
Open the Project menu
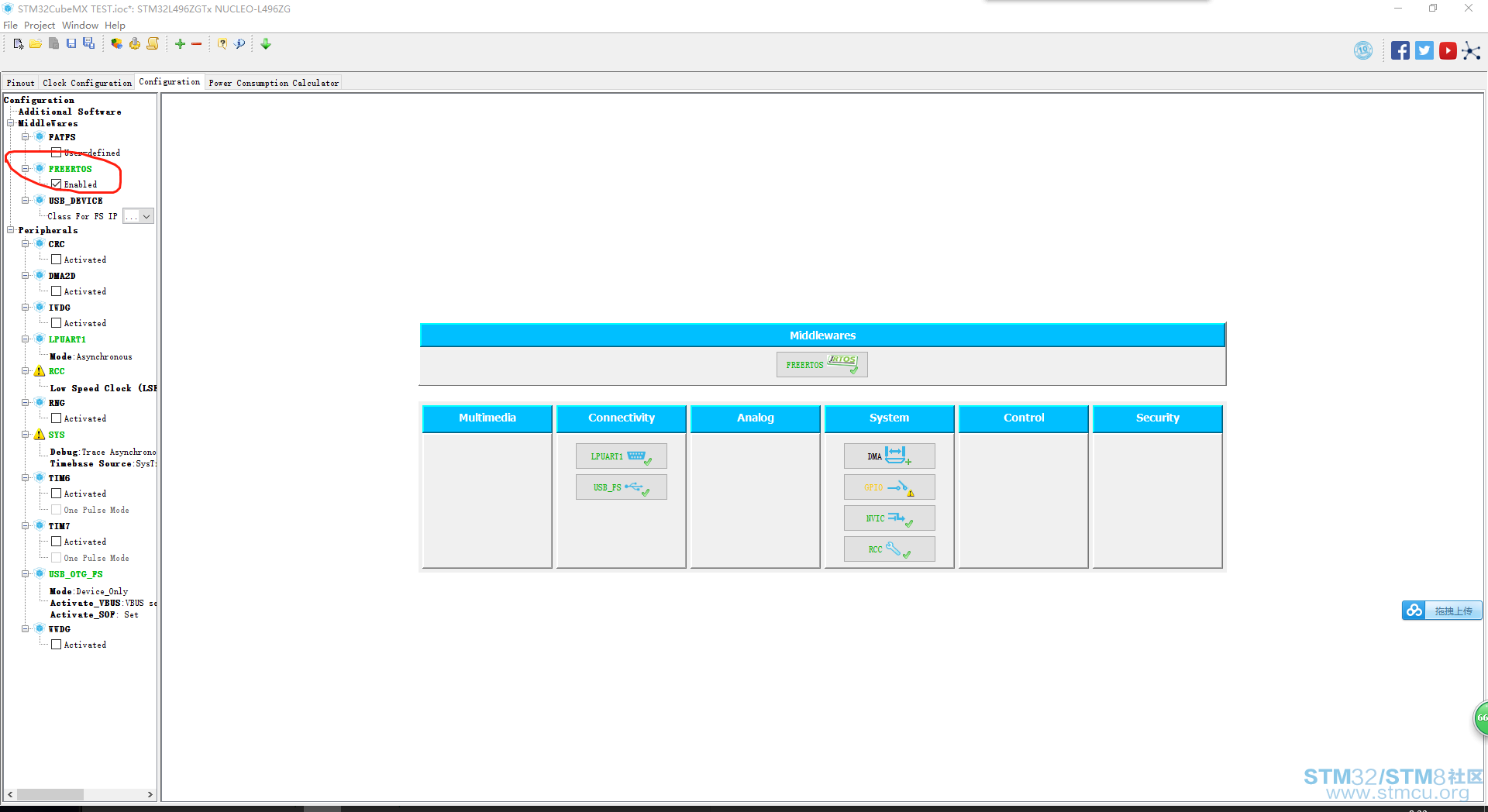(40, 26)
